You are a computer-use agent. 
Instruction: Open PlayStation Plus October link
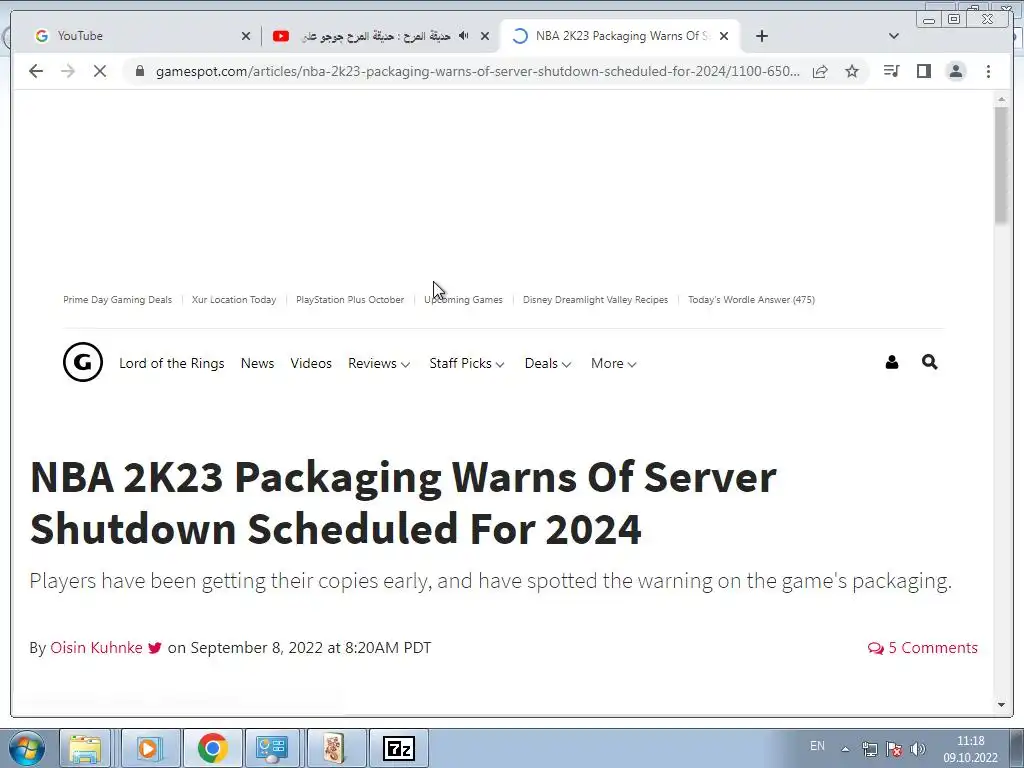click(350, 300)
